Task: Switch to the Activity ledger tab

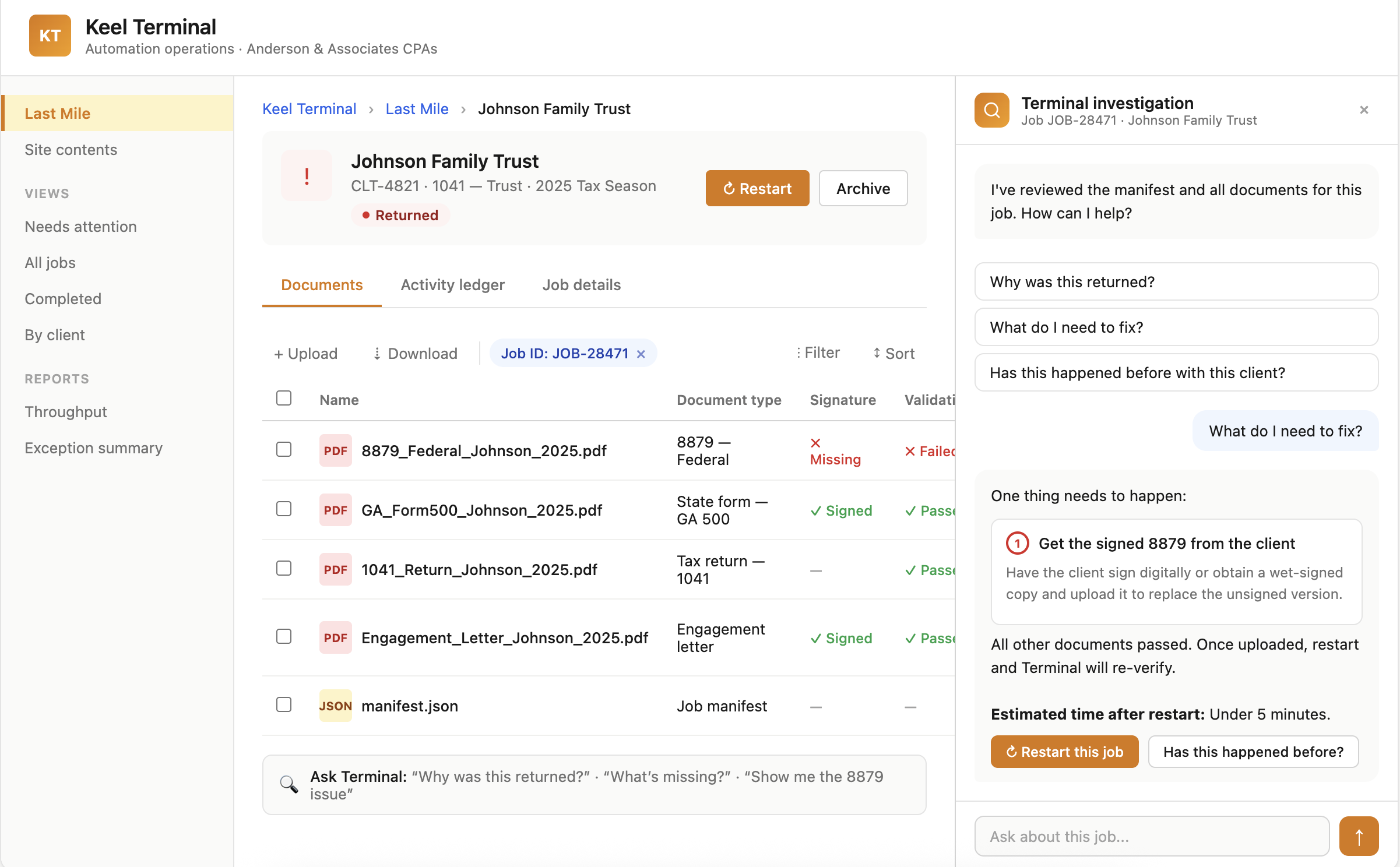Action: (452, 285)
